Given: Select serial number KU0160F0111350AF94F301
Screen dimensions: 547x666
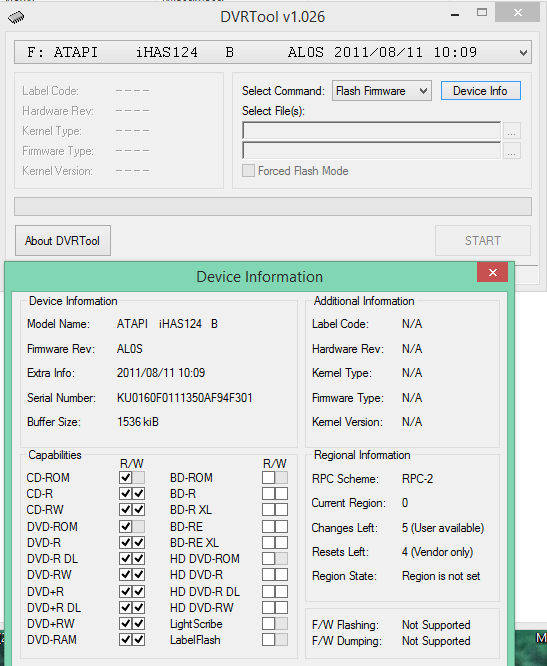Looking at the screenshot, I should [x=185, y=398].
